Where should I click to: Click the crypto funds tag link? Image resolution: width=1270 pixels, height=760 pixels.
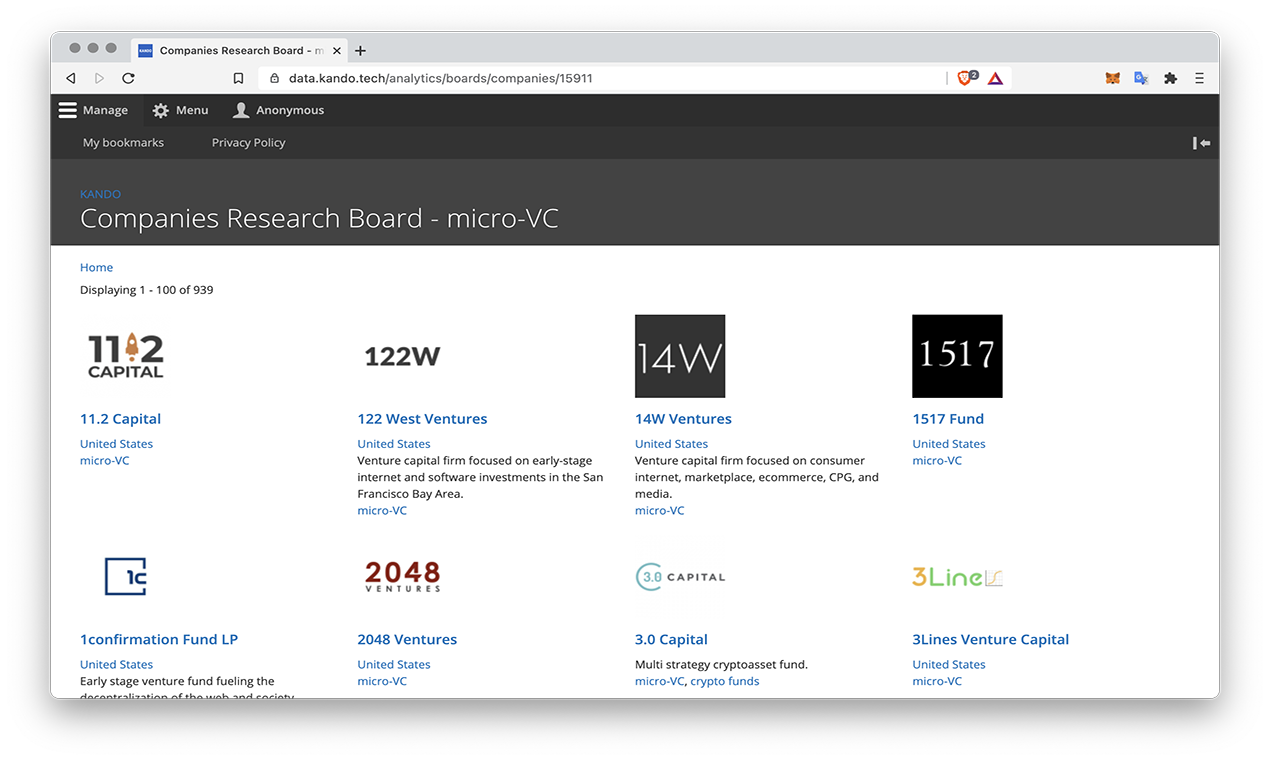click(725, 682)
